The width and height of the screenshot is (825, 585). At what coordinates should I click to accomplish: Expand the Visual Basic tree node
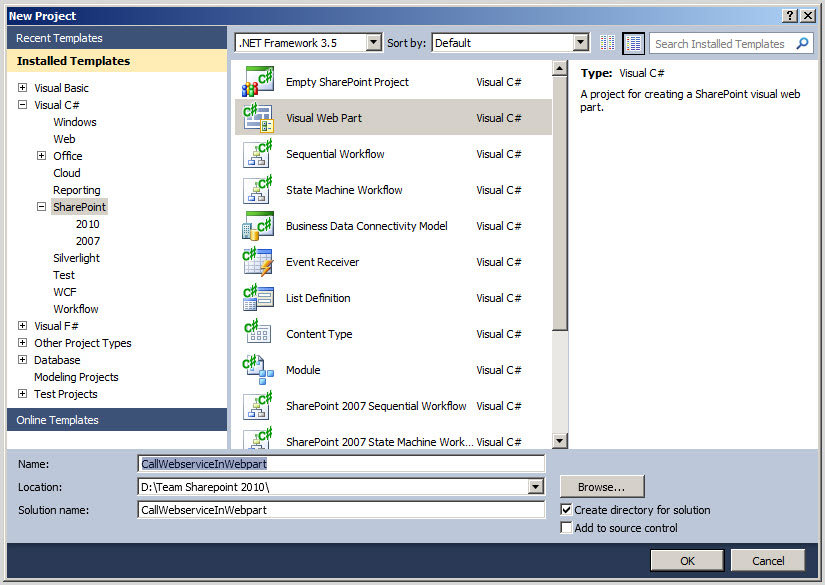pyautogui.click(x=22, y=87)
